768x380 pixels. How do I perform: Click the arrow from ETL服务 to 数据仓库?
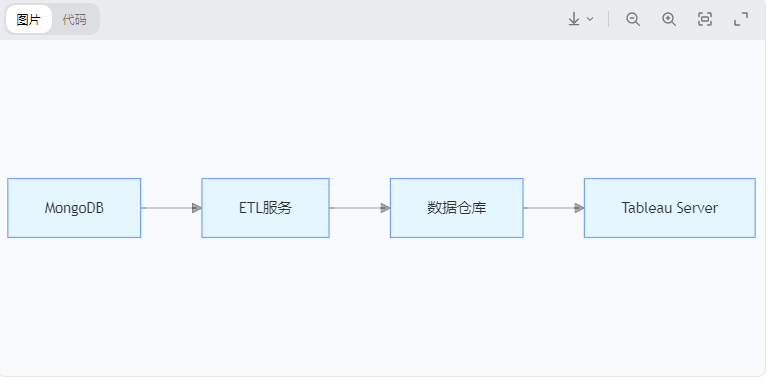(x=360, y=208)
